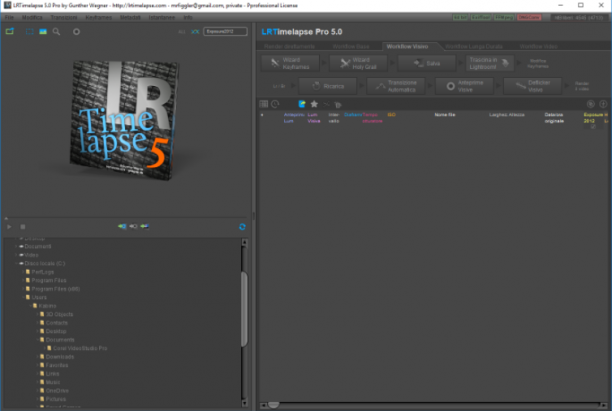612x411 pixels.
Task: Click the red DNGConv status badge
Action: pos(529,17)
